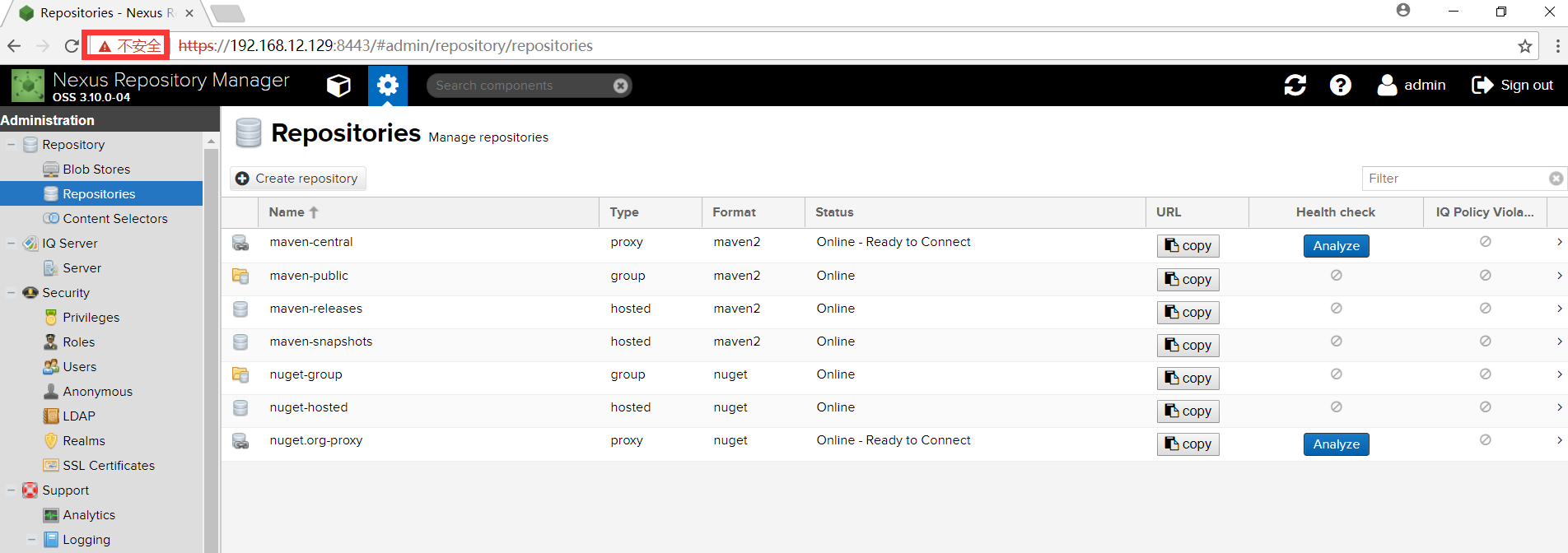Open maven-snapshots row details chevron

click(1559, 342)
